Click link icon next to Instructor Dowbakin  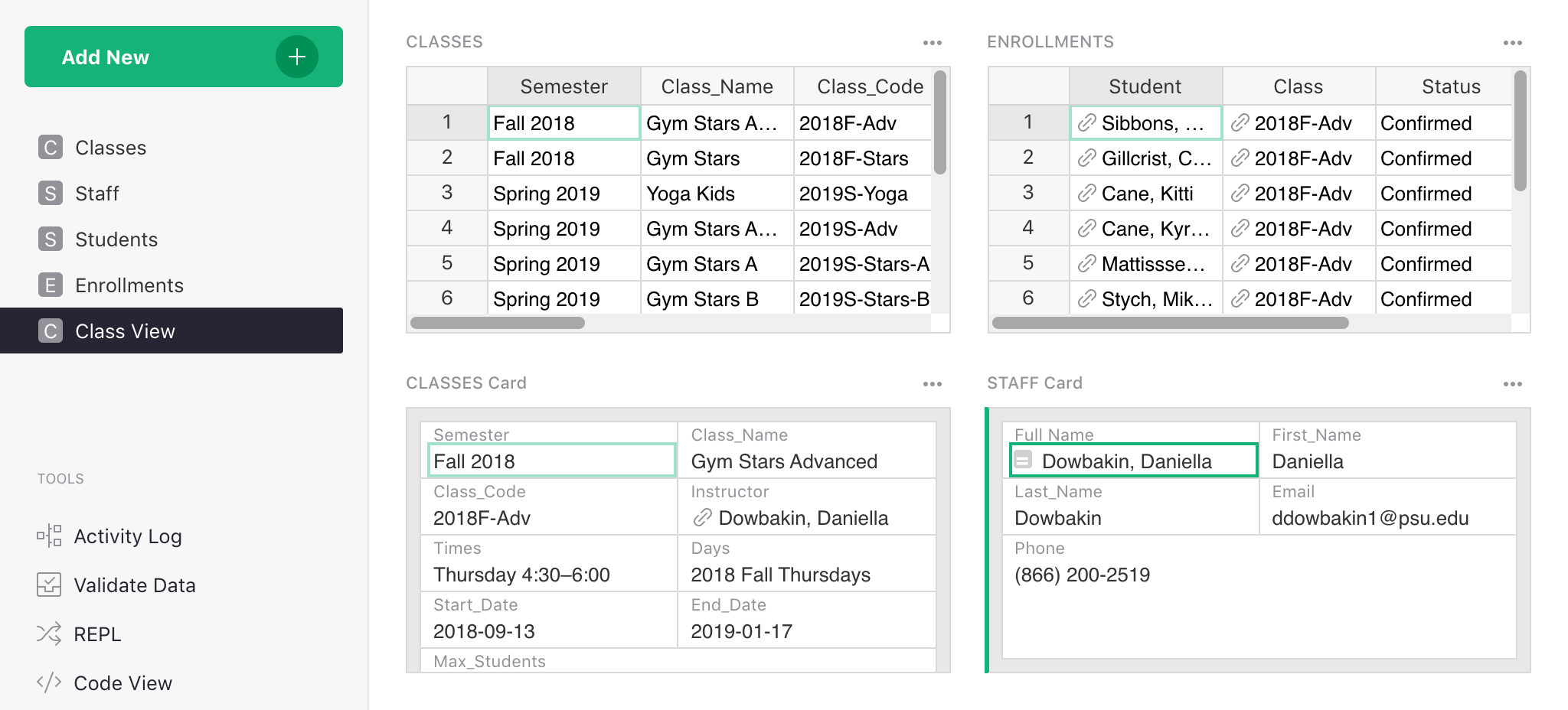[702, 518]
